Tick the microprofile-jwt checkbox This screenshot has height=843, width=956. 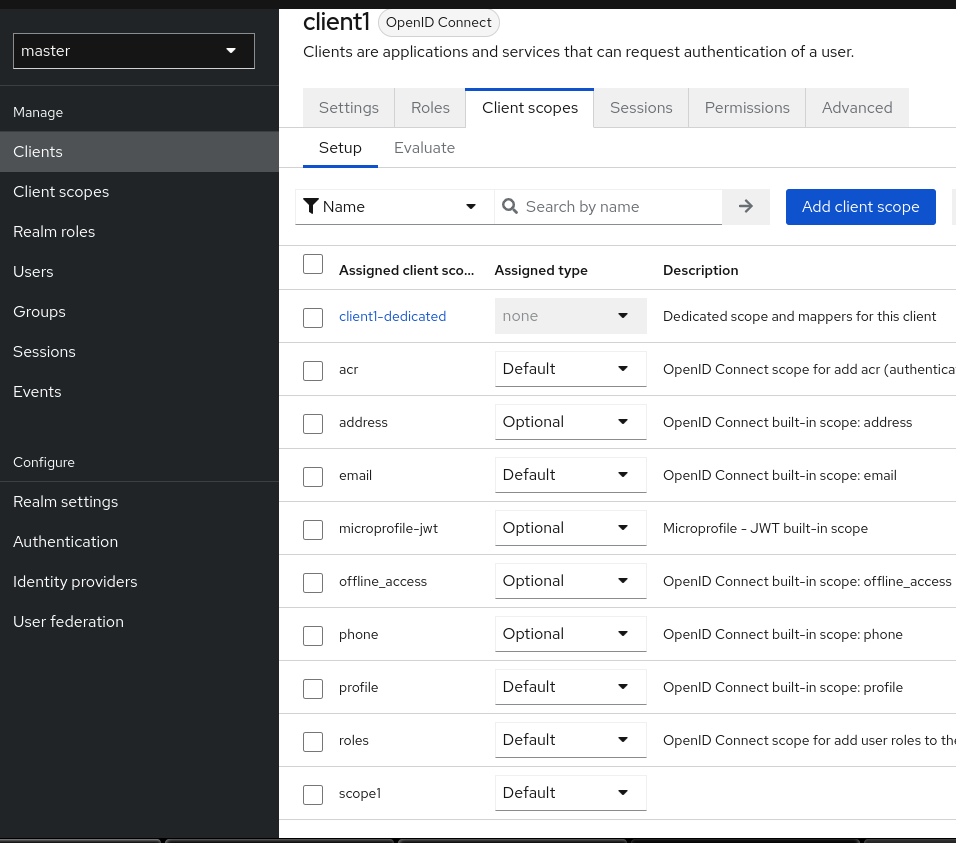pyautogui.click(x=313, y=530)
